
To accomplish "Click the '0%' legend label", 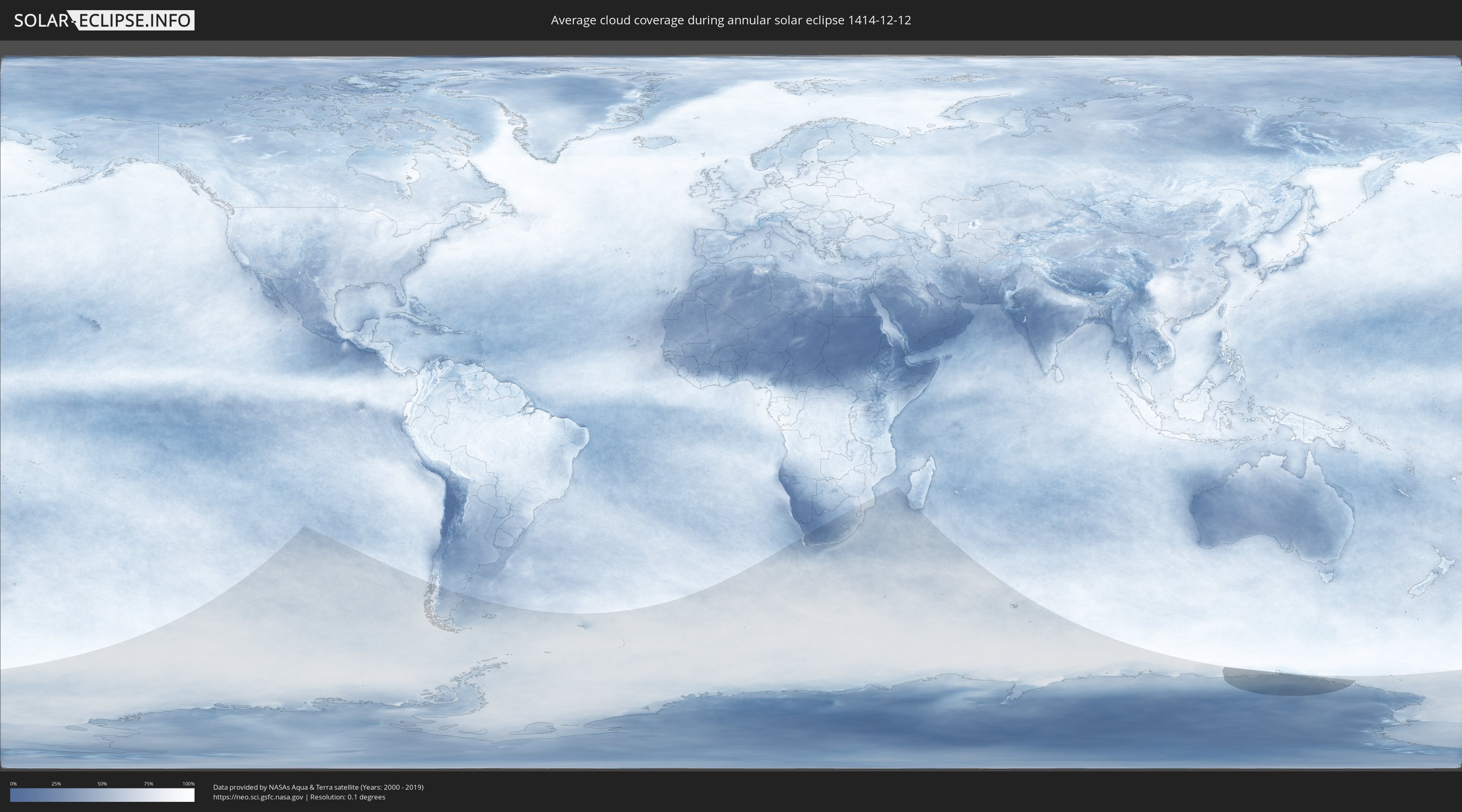I will coord(13,784).
